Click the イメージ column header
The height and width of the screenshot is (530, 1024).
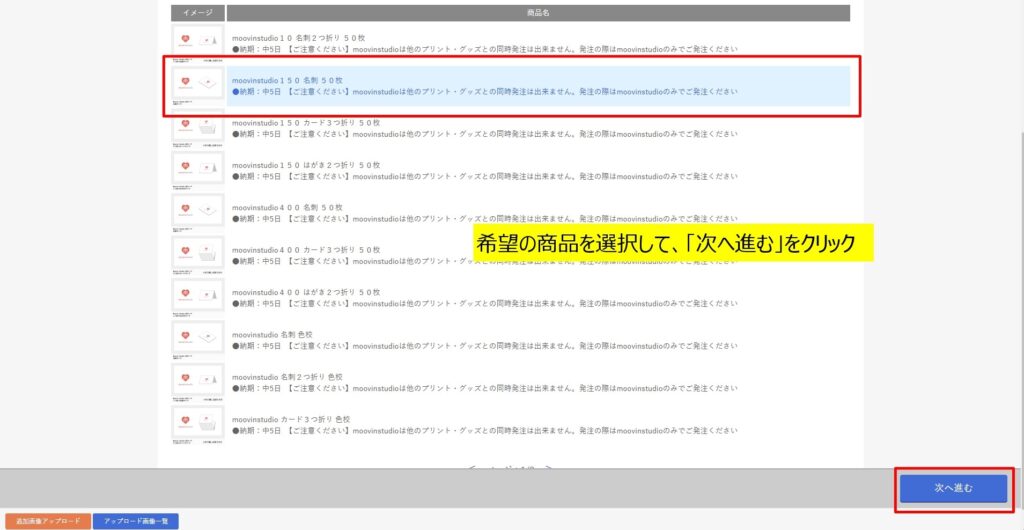pos(197,13)
